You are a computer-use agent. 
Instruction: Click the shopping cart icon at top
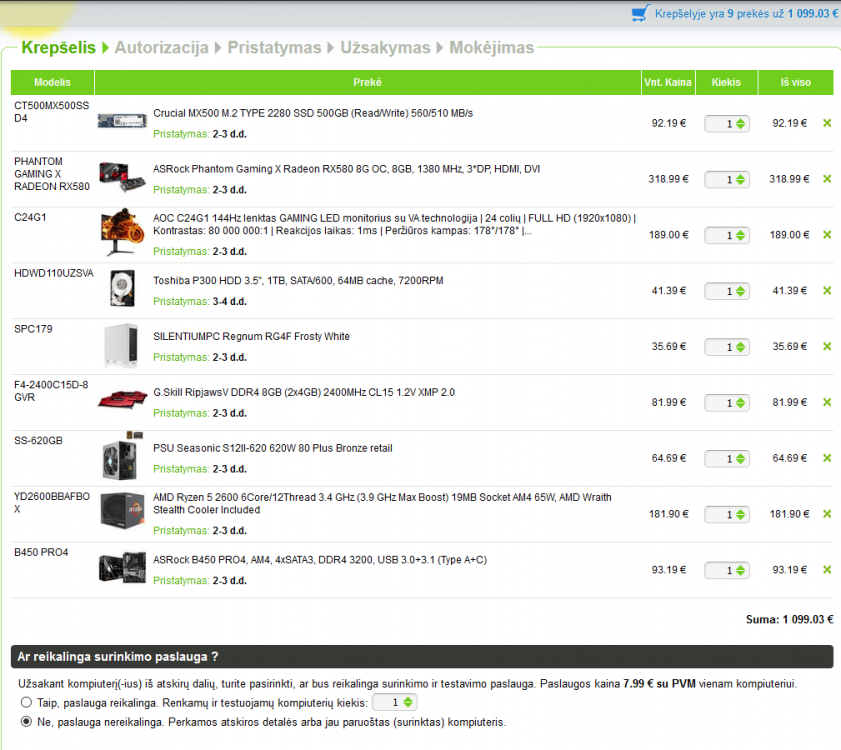click(x=640, y=13)
